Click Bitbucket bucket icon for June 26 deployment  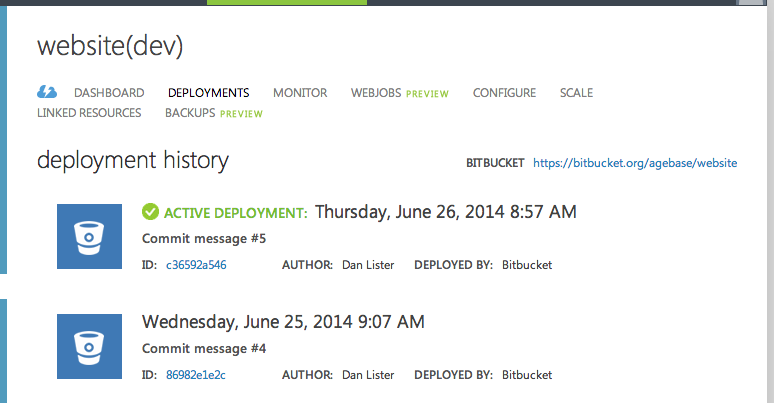89,237
